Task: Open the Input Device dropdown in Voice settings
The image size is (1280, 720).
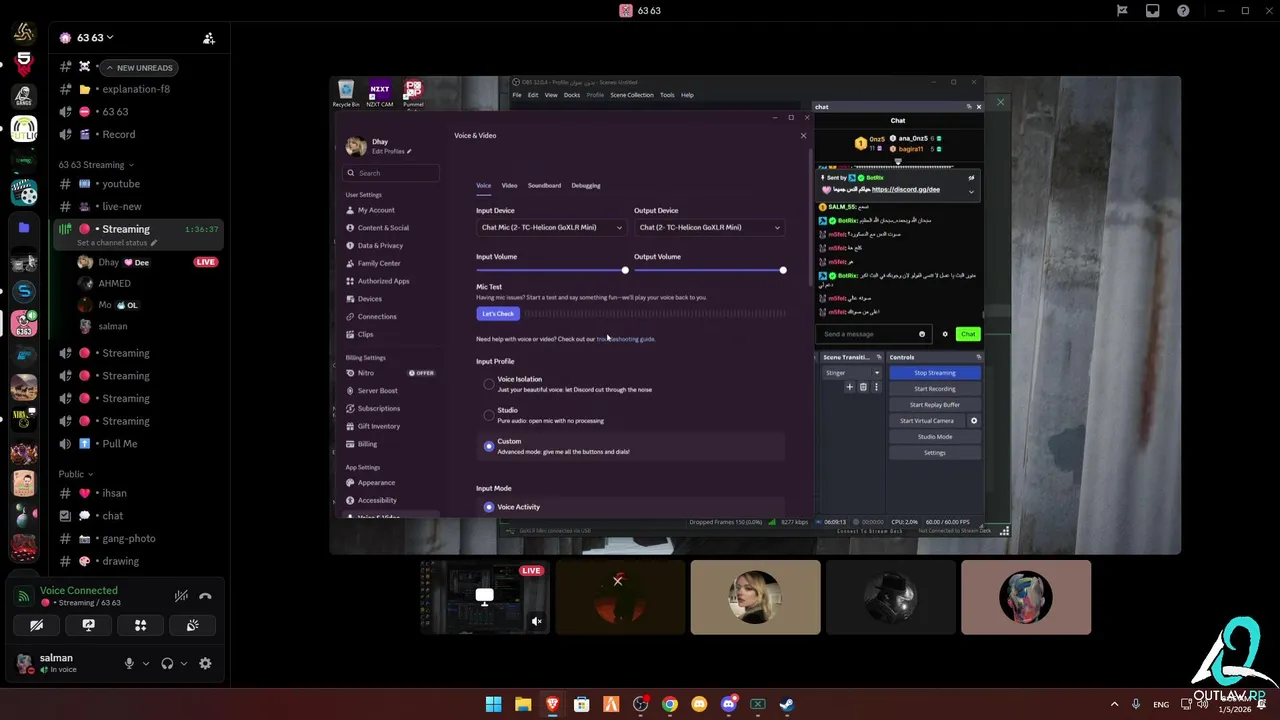Action: click(x=551, y=227)
